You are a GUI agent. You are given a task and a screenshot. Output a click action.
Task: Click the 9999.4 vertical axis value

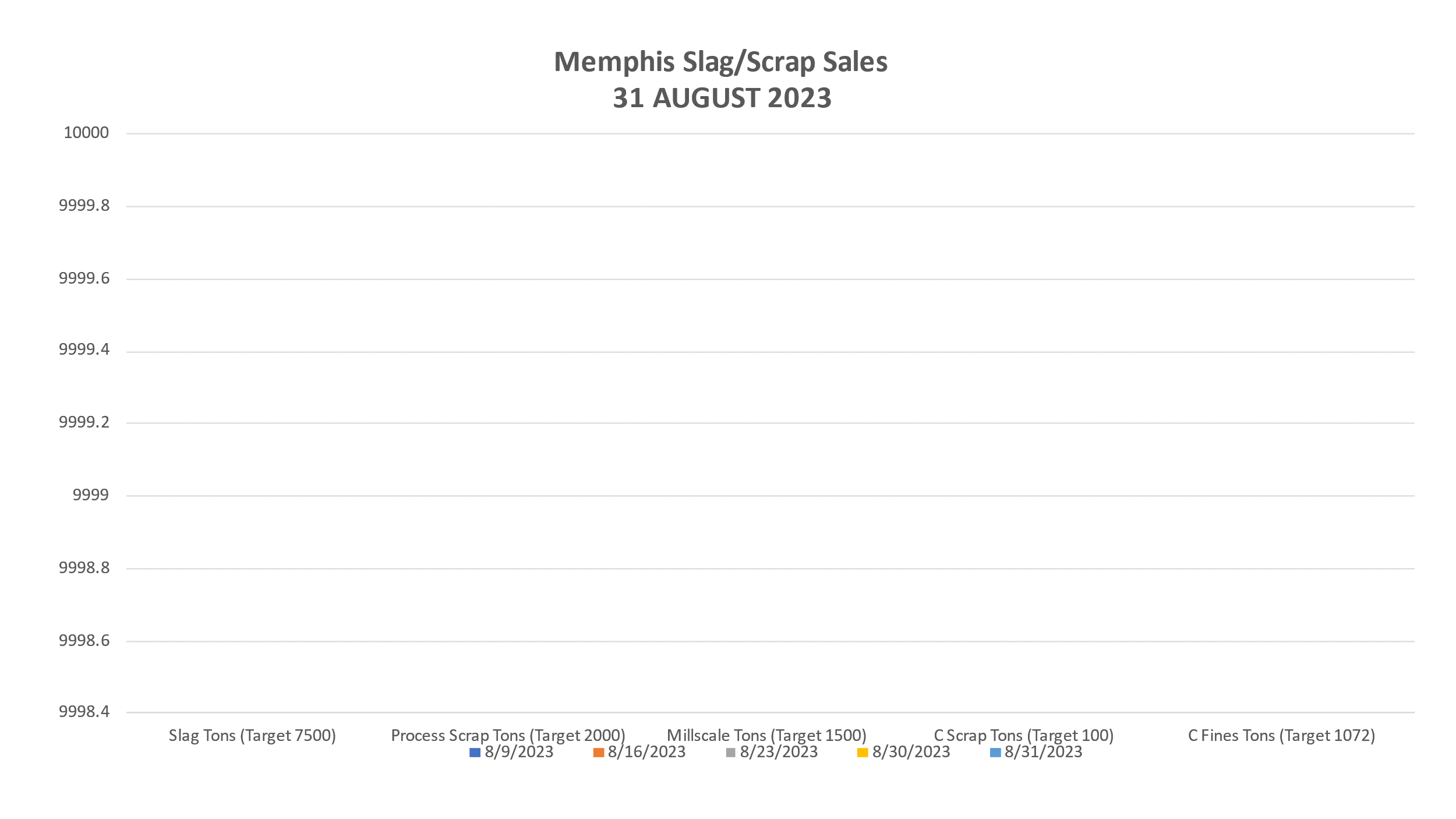84,350
